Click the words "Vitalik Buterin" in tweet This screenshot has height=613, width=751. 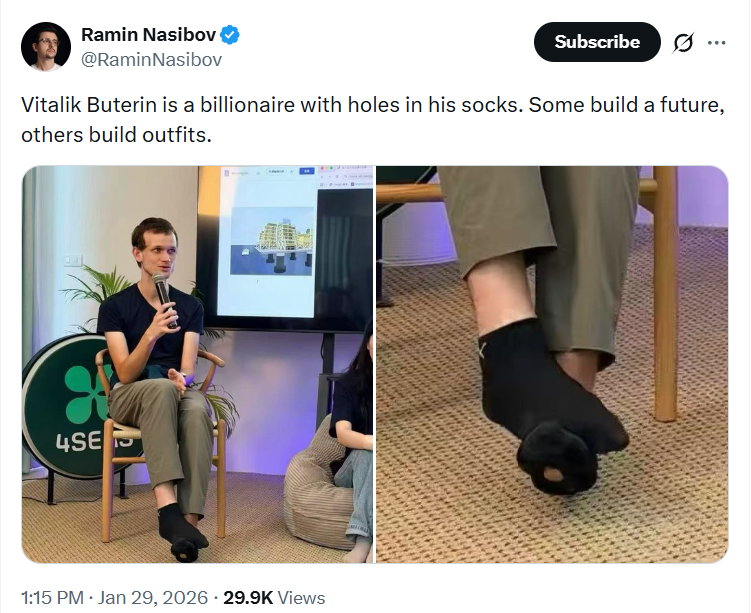[82, 105]
